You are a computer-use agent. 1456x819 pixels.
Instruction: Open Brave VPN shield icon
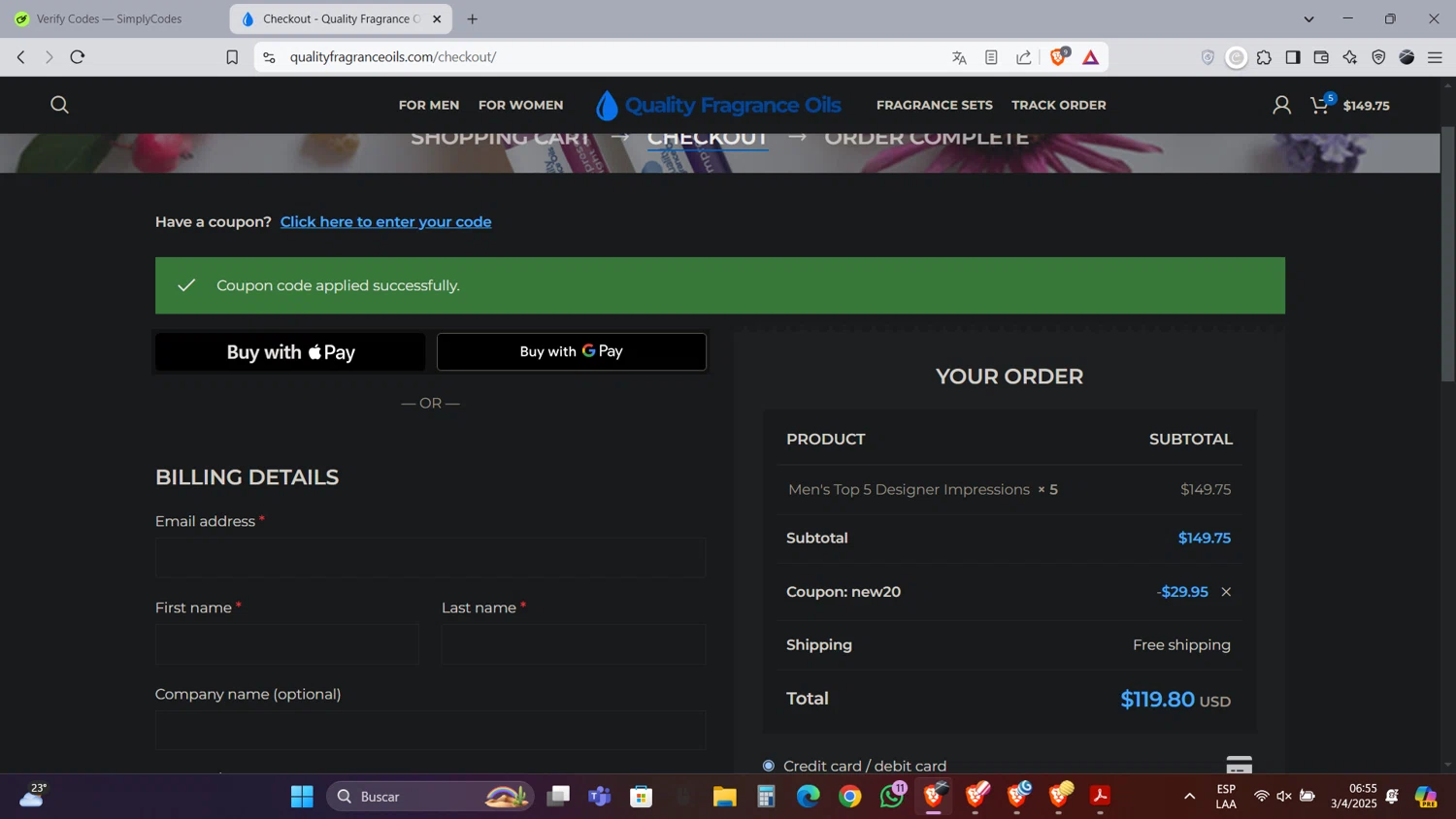click(x=1378, y=57)
